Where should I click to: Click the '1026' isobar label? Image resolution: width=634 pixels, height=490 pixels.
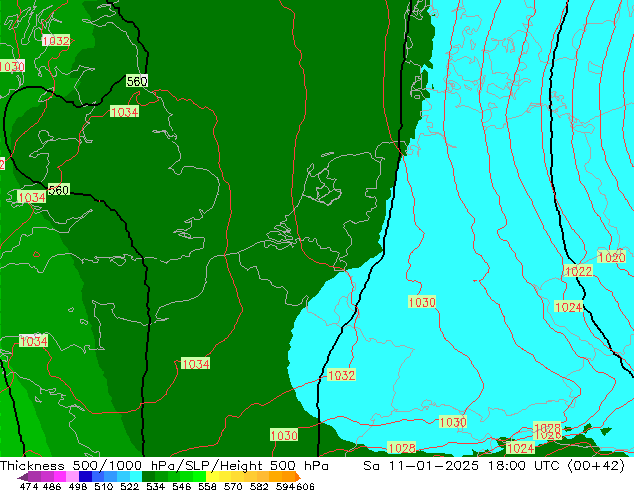547,435
